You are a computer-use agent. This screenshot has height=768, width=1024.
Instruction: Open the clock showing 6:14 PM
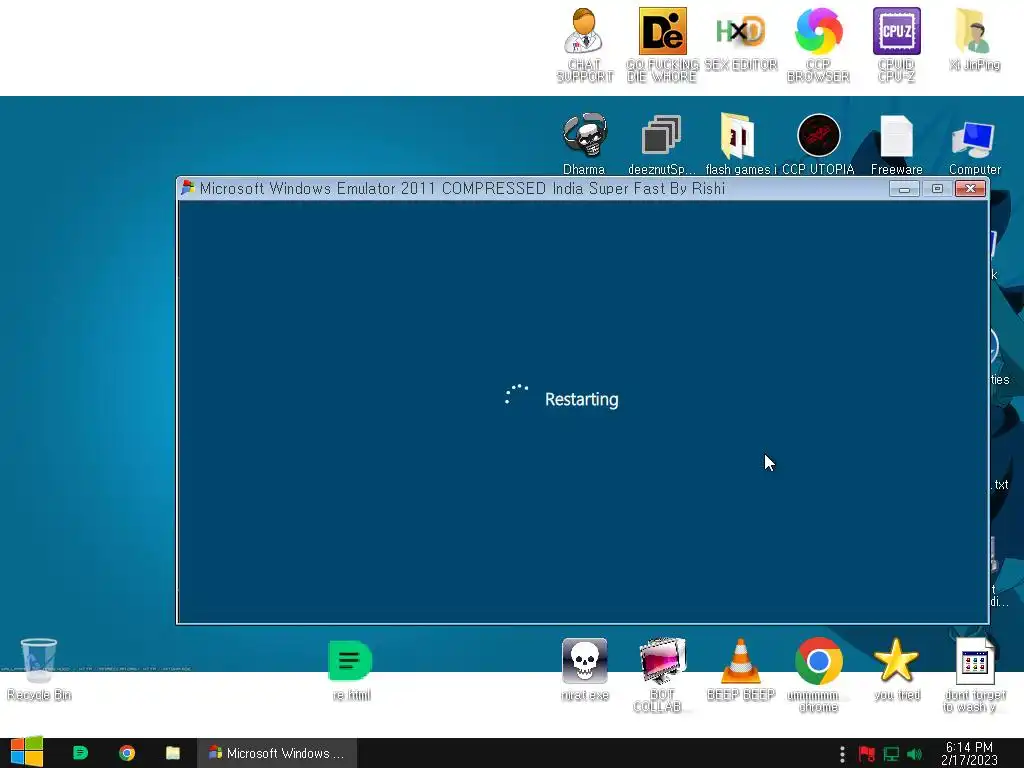(x=969, y=753)
